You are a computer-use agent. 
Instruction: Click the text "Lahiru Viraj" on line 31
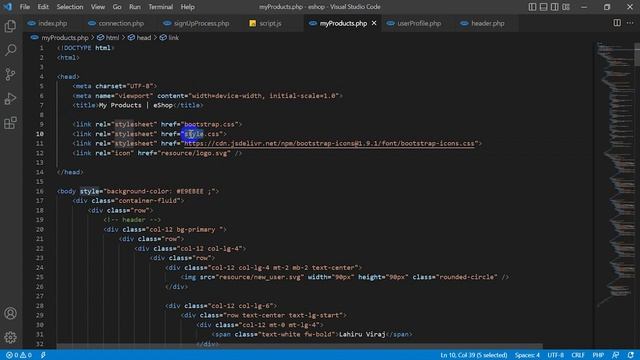tap(362, 334)
